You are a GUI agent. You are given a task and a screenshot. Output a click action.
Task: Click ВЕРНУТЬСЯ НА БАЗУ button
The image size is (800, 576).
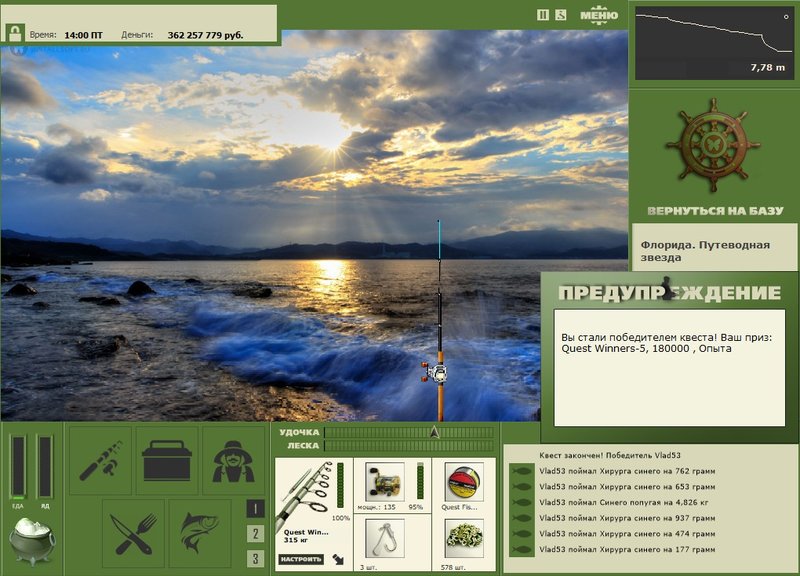(715, 211)
